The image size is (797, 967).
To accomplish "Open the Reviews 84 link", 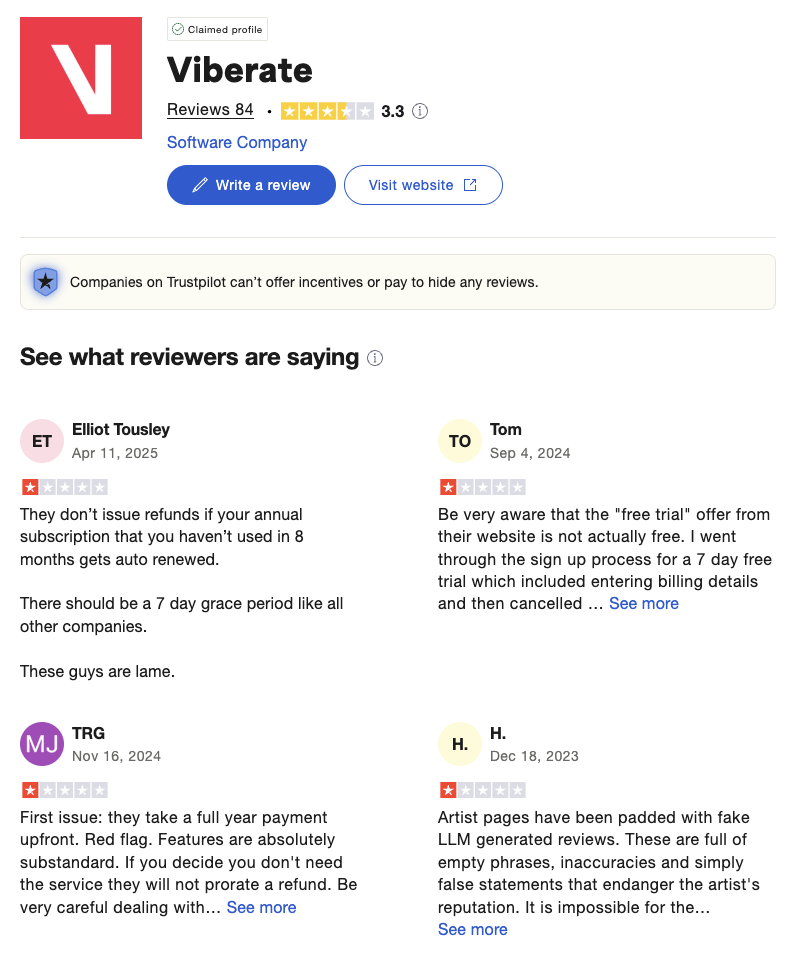I will click(210, 110).
